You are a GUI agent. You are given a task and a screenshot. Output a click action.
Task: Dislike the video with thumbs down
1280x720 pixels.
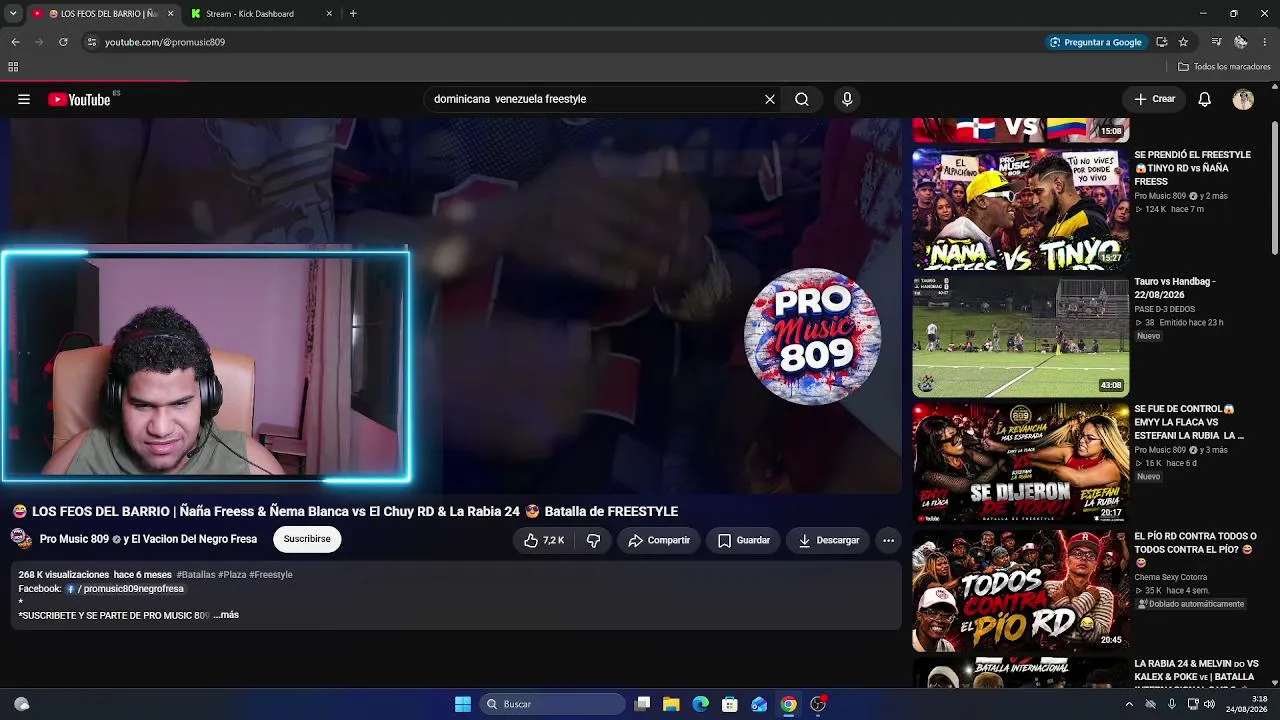593,540
